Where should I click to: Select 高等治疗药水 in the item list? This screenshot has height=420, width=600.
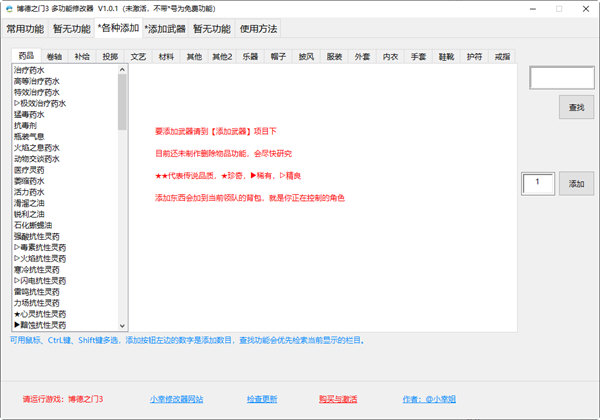(37, 81)
